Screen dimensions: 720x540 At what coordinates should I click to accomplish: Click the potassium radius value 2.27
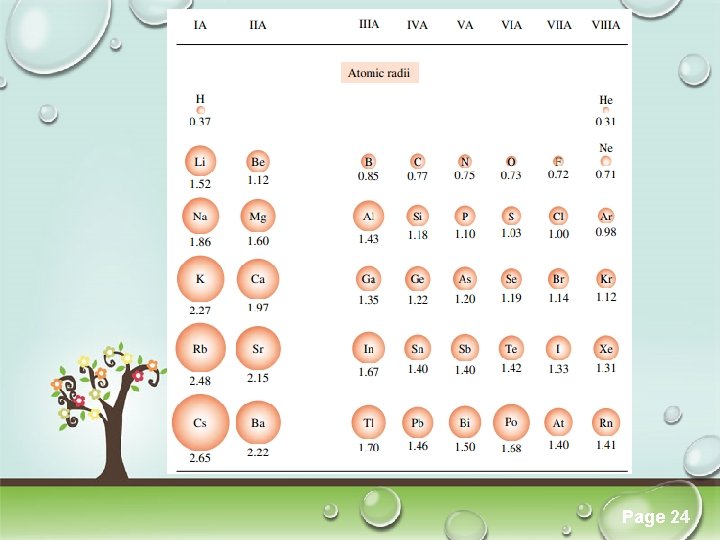[200, 310]
